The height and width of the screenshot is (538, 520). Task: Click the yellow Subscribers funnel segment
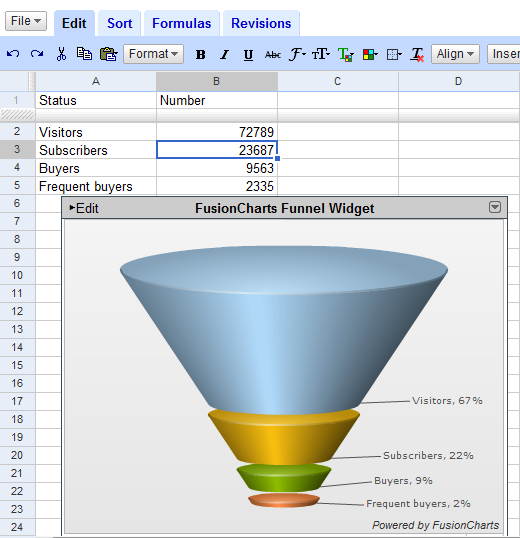point(284,437)
